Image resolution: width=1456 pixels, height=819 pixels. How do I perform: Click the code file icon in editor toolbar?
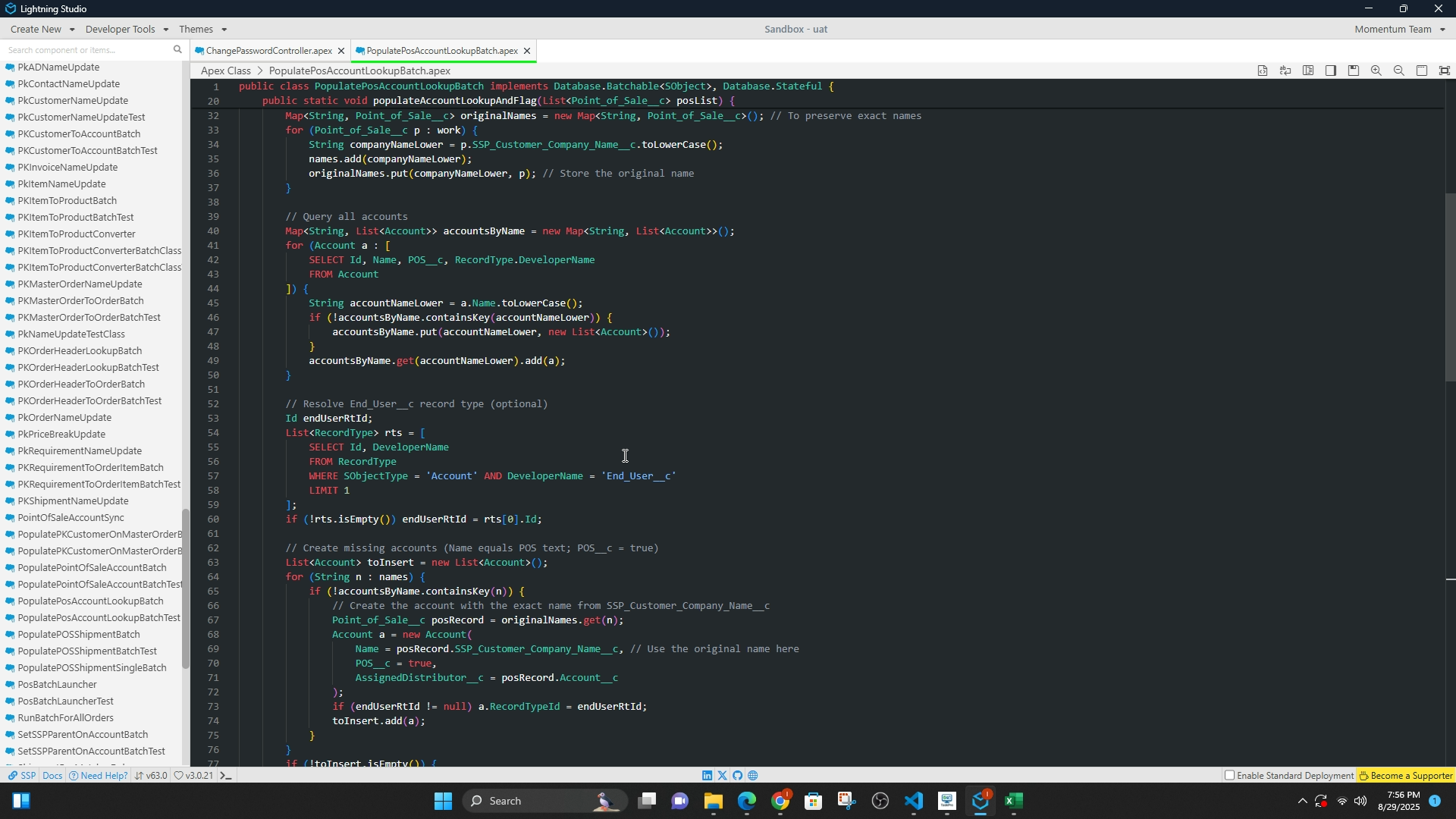tap(1263, 71)
